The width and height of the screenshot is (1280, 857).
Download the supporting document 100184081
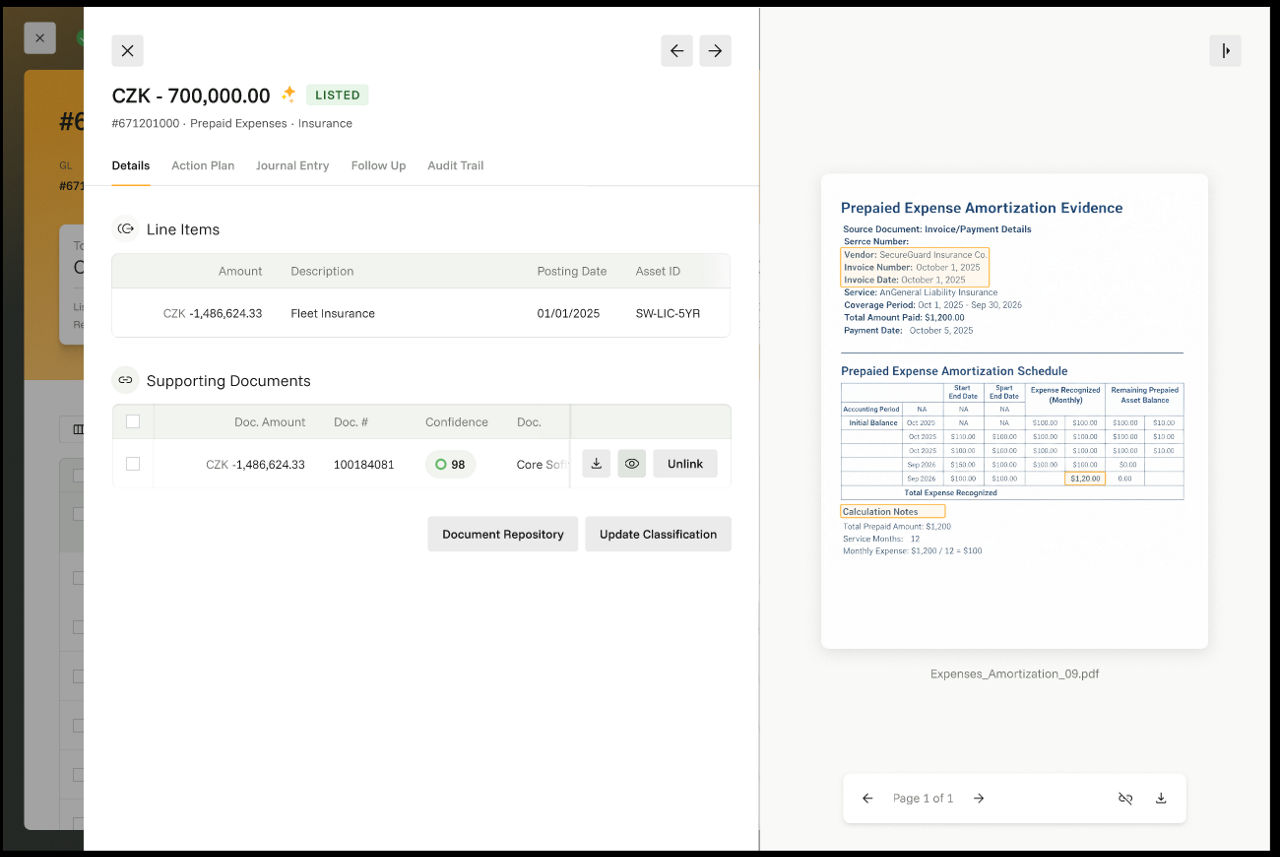click(x=596, y=464)
